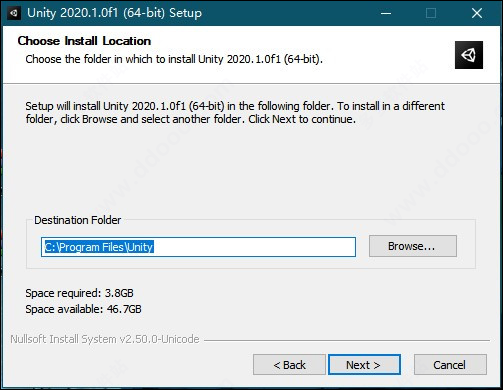Click the Destination Folder path field
Viewport: 503px width, 390px height.
point(198,247)
